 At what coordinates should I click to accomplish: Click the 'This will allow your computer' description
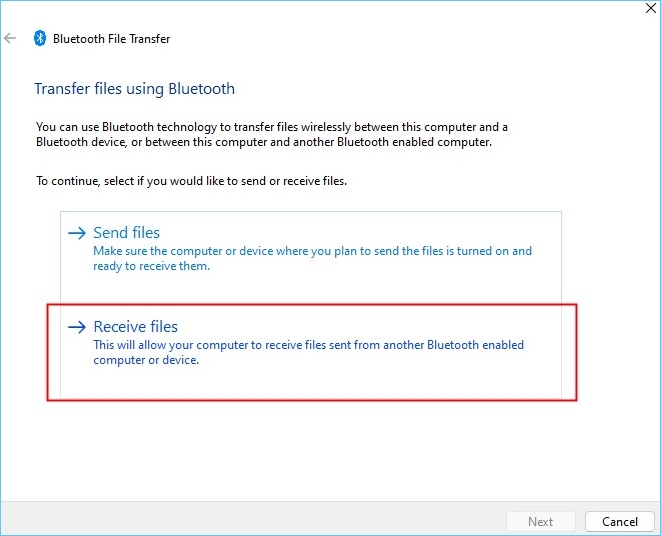point(309,353)
